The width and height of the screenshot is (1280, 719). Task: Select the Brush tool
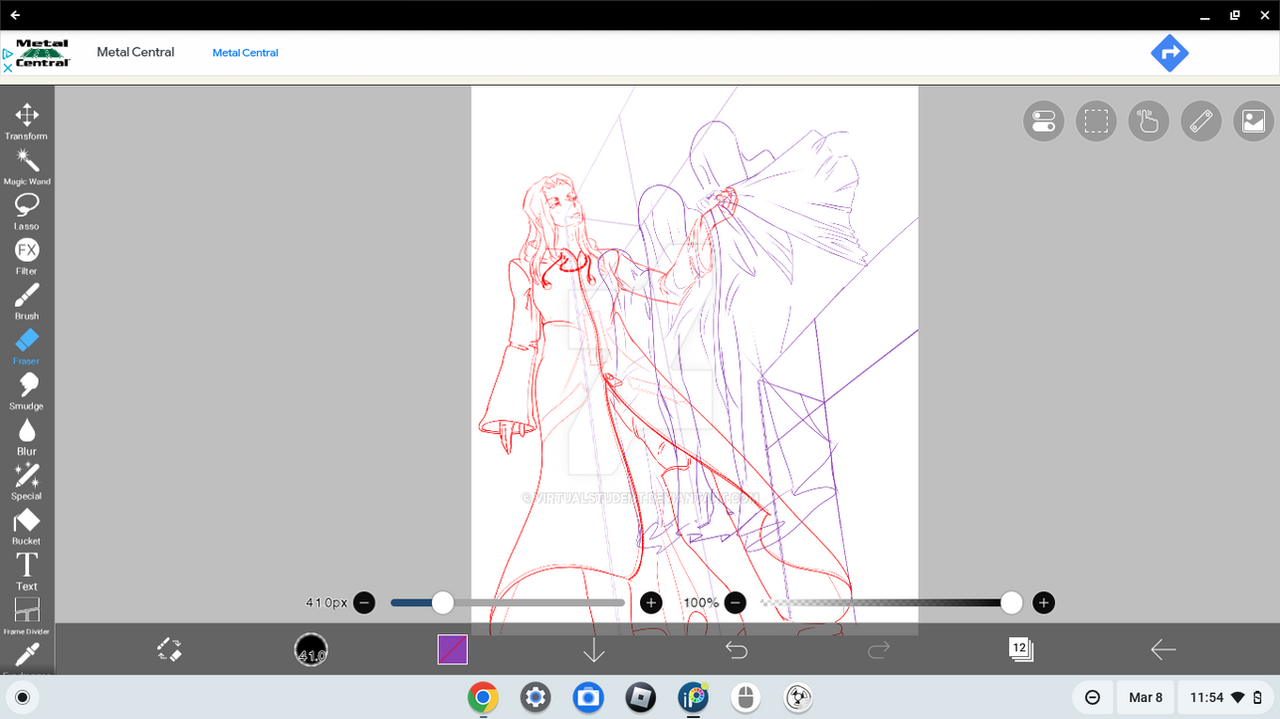pyautogui.click(x=27, y=301)
